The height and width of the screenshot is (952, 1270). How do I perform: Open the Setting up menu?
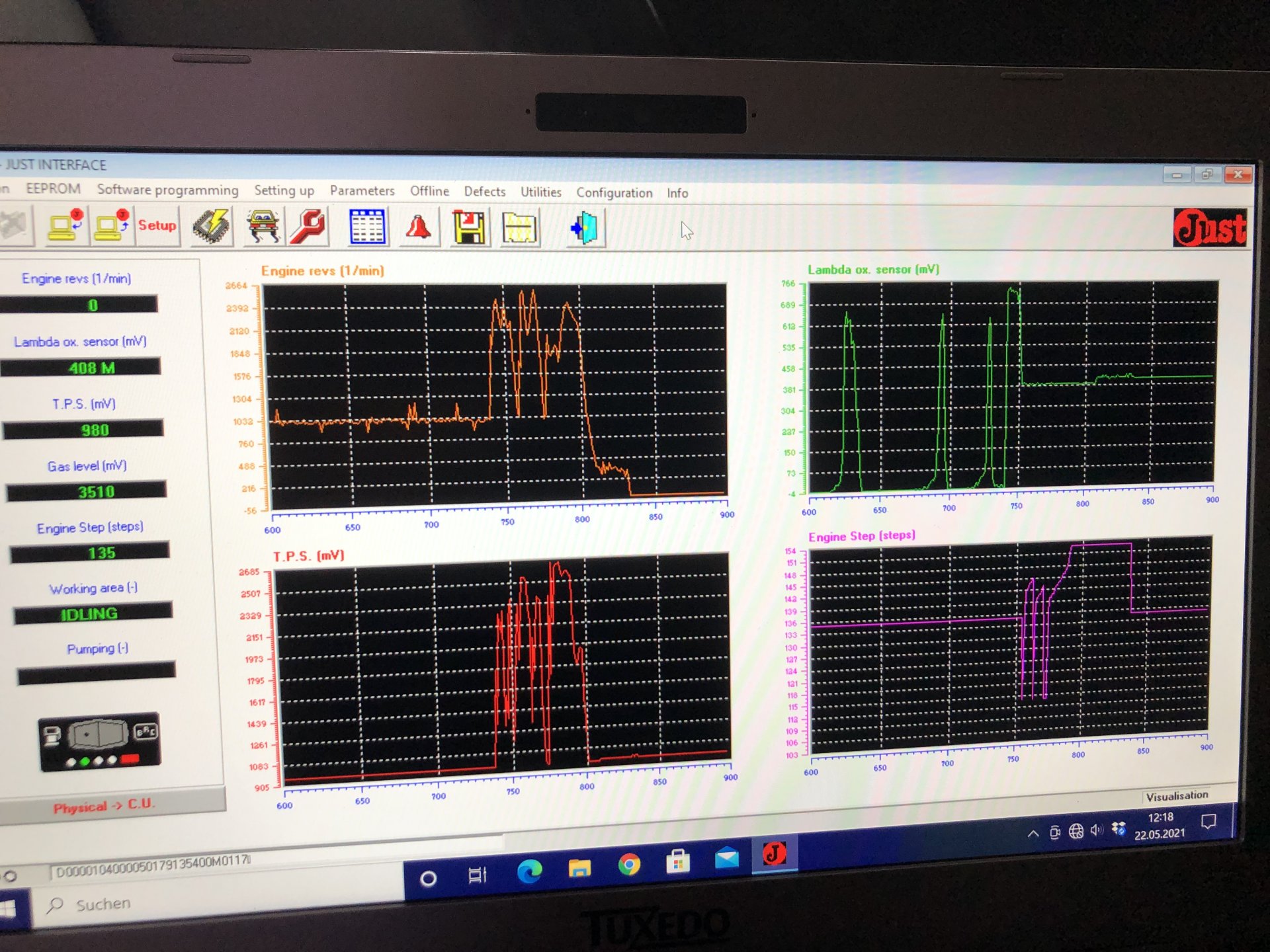[284, 190]
